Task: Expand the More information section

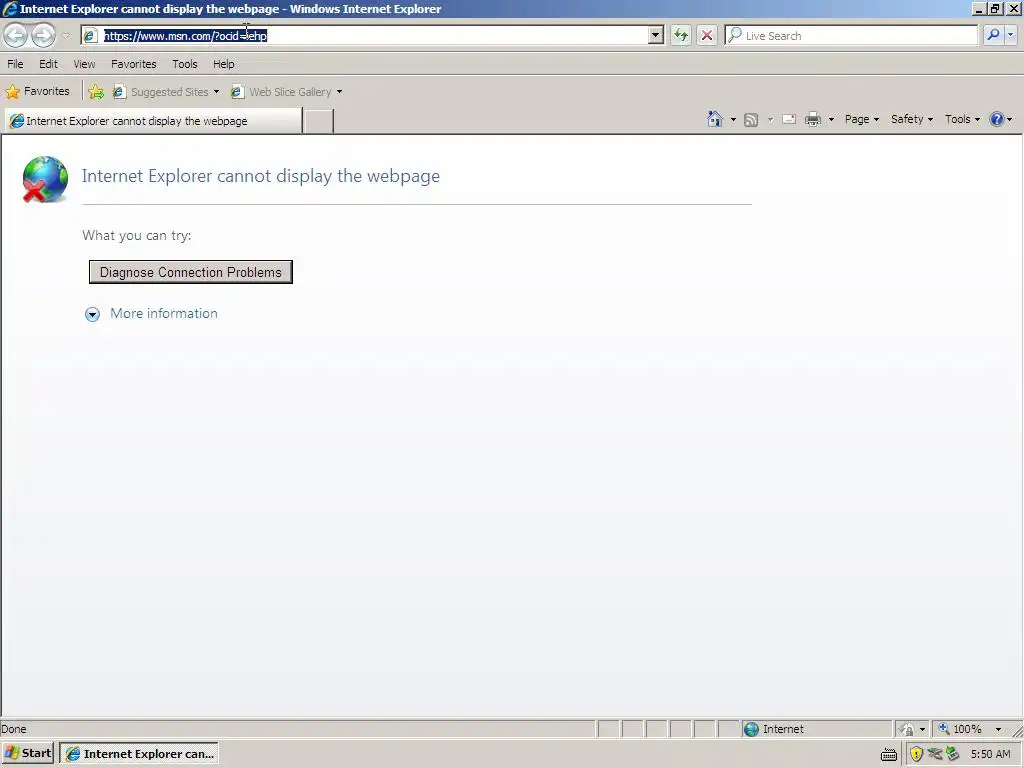Action: (152, 314)
